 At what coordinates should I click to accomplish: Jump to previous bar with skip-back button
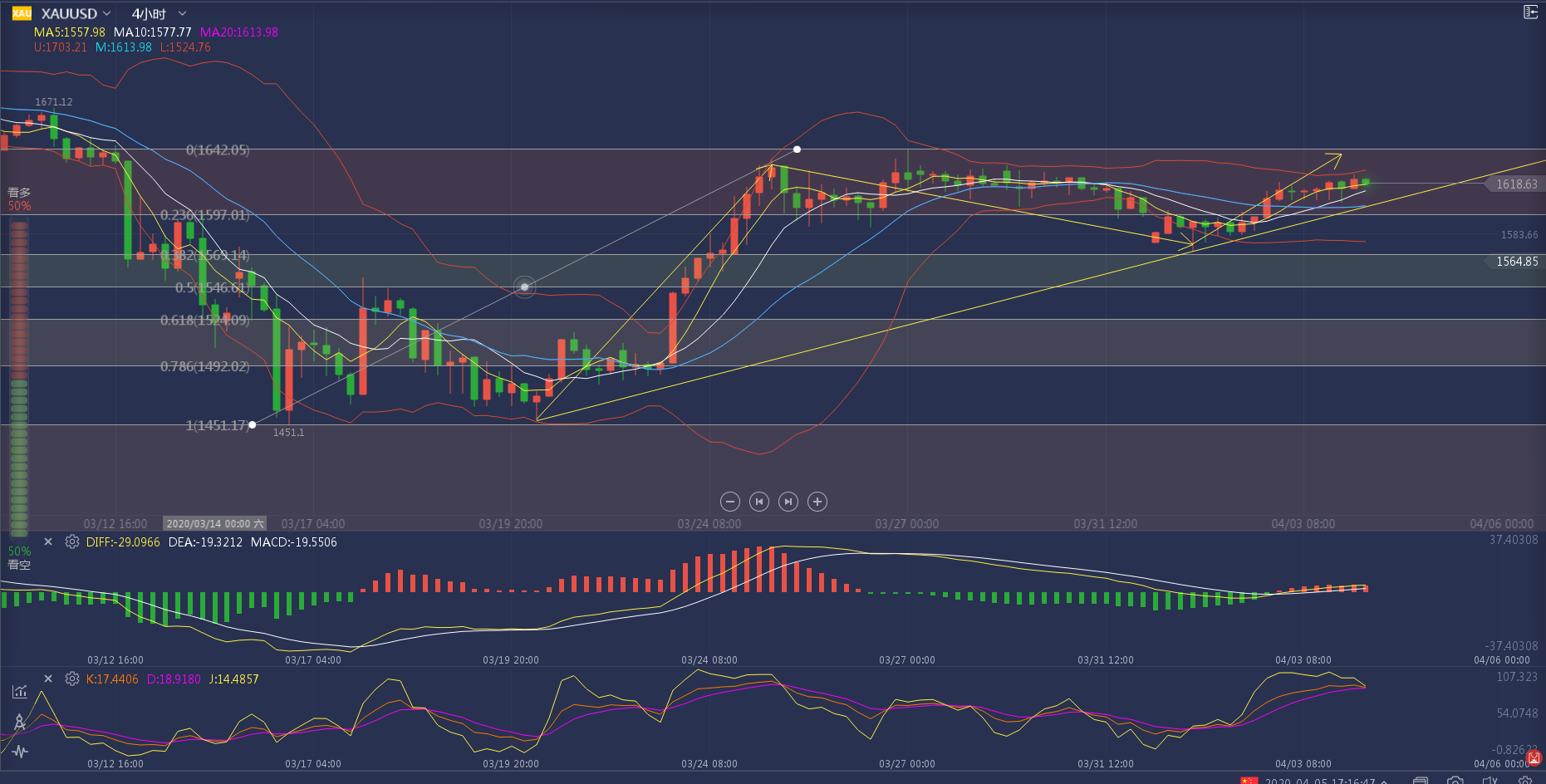tap(759, 502)
